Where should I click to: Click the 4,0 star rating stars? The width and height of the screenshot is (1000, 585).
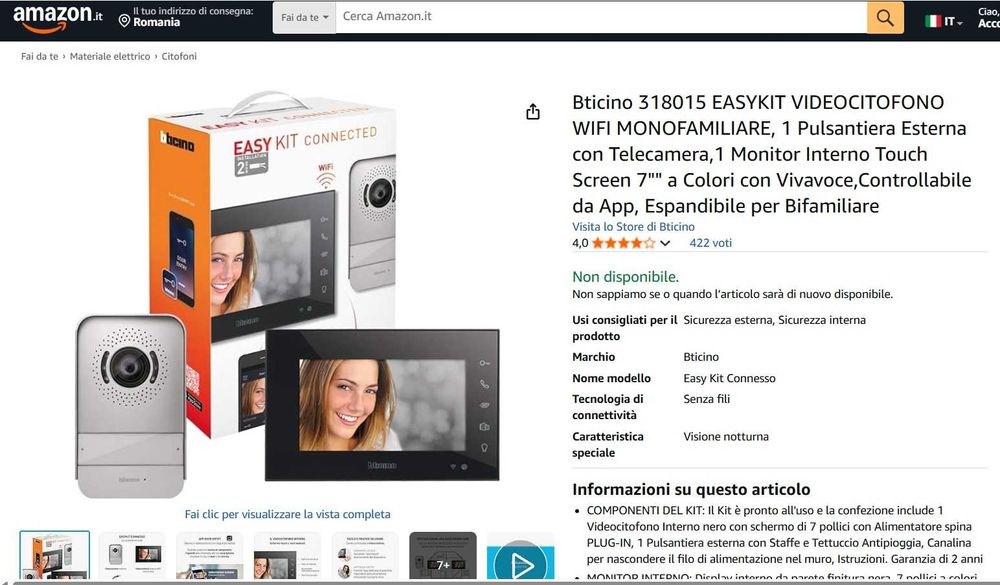(623, 243)
